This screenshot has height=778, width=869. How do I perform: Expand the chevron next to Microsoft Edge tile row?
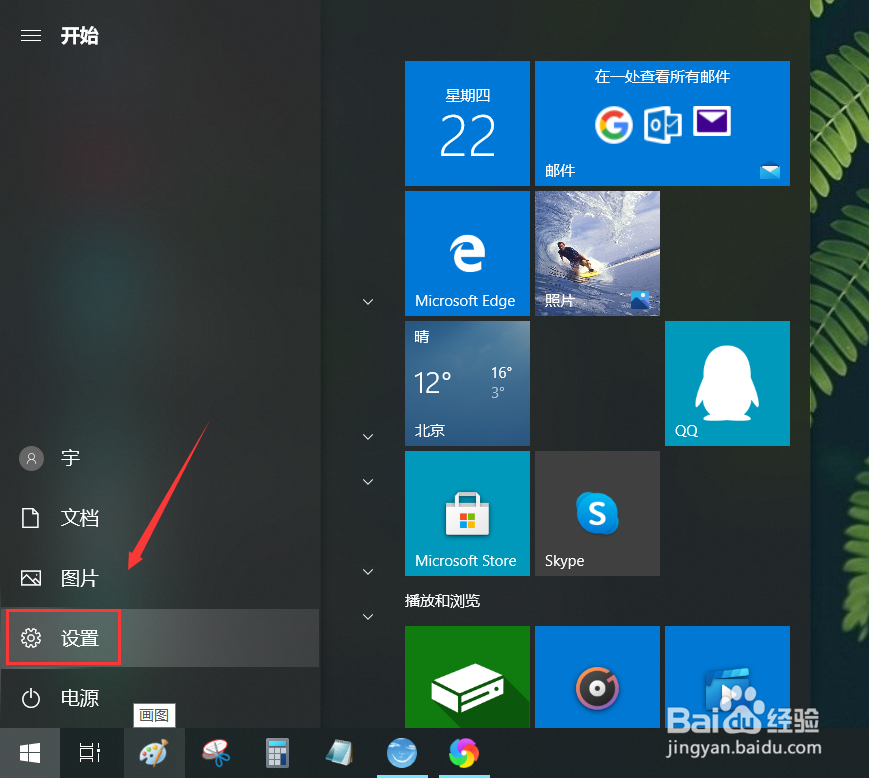click(367, 301)
